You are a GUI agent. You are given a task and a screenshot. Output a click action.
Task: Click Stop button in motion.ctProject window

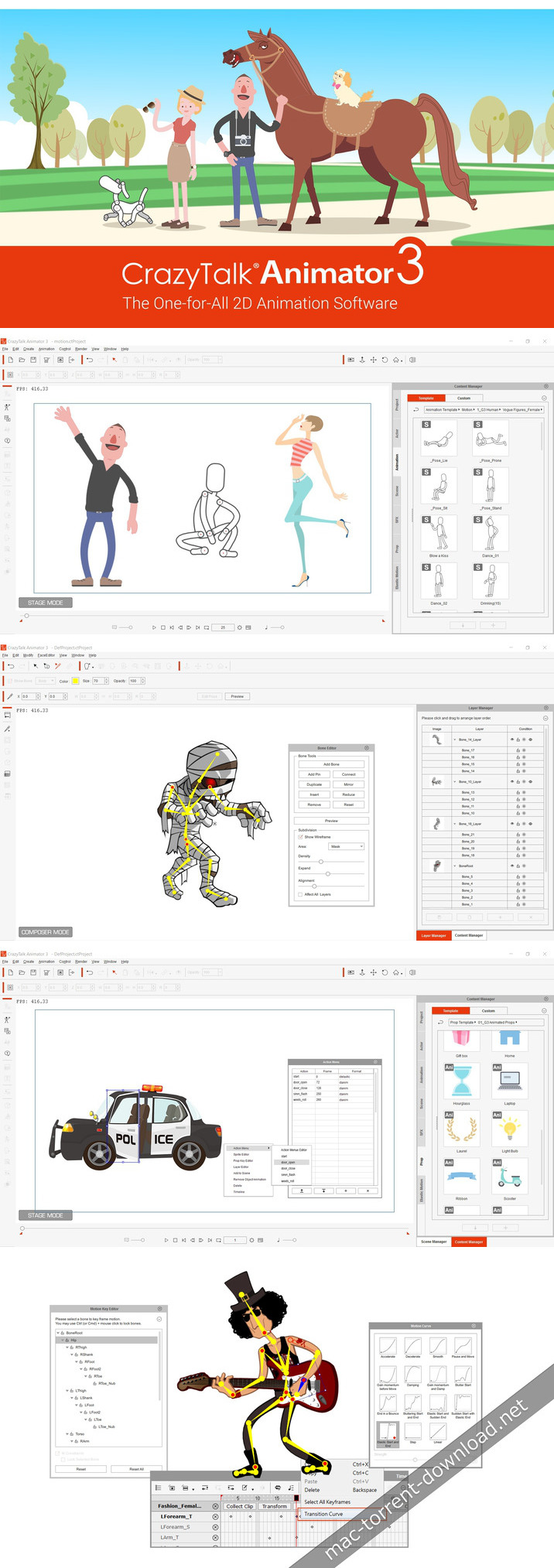click(162, 627)
